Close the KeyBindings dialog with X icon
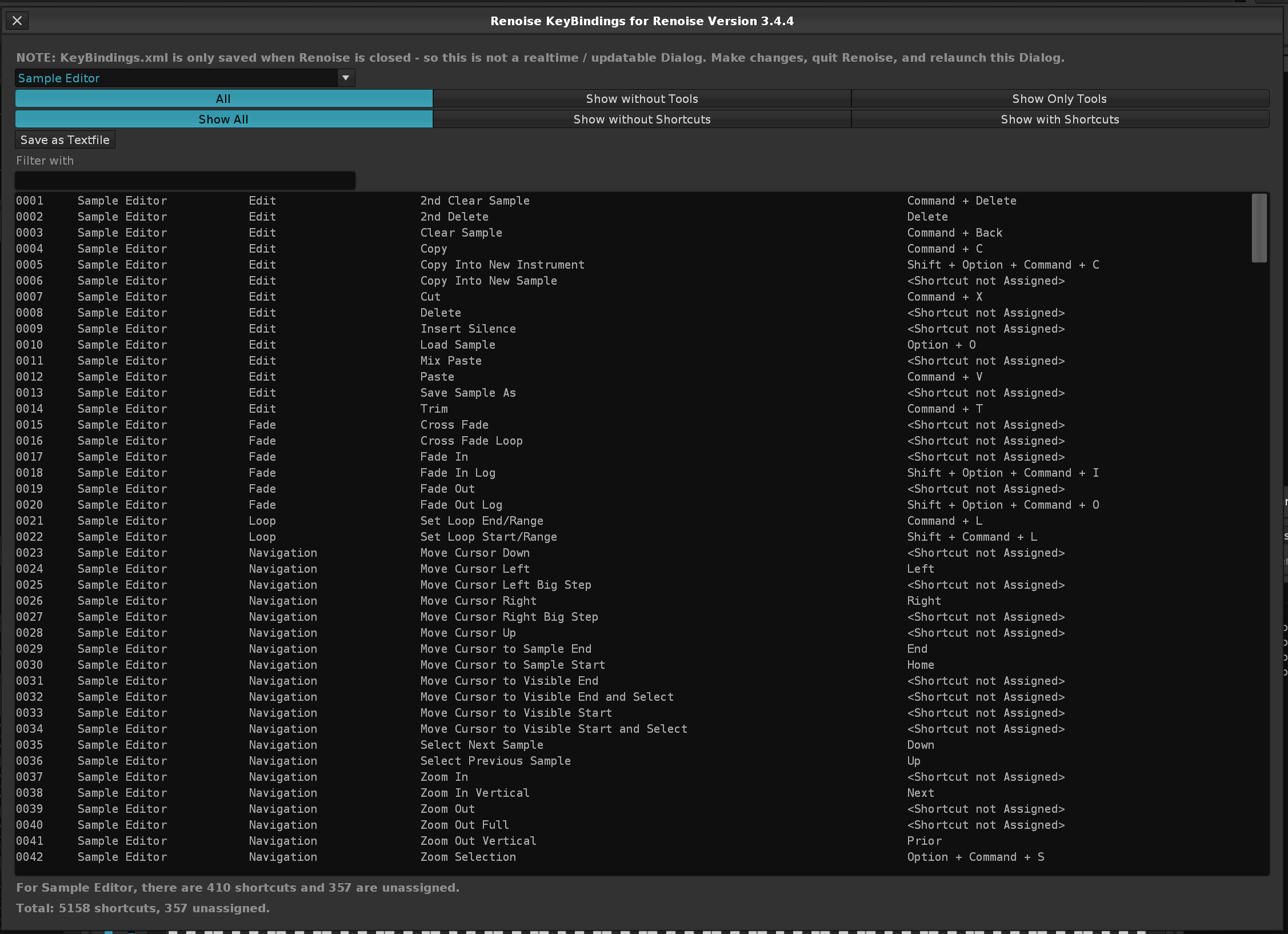The image size is (1288, 934). click(x=17, y=21)
